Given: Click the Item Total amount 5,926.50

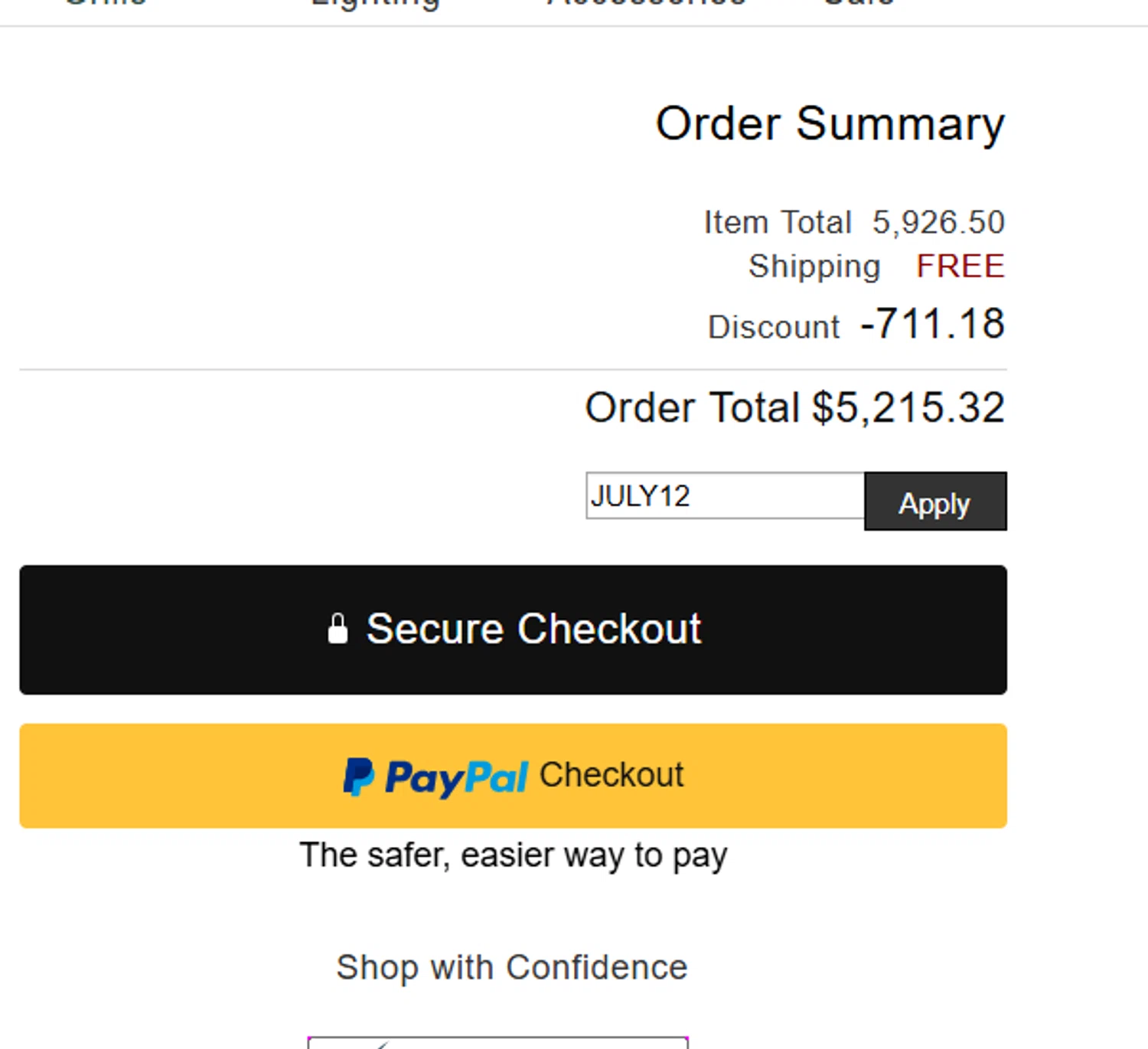Looking at the screenshot, I should point(938,223).
